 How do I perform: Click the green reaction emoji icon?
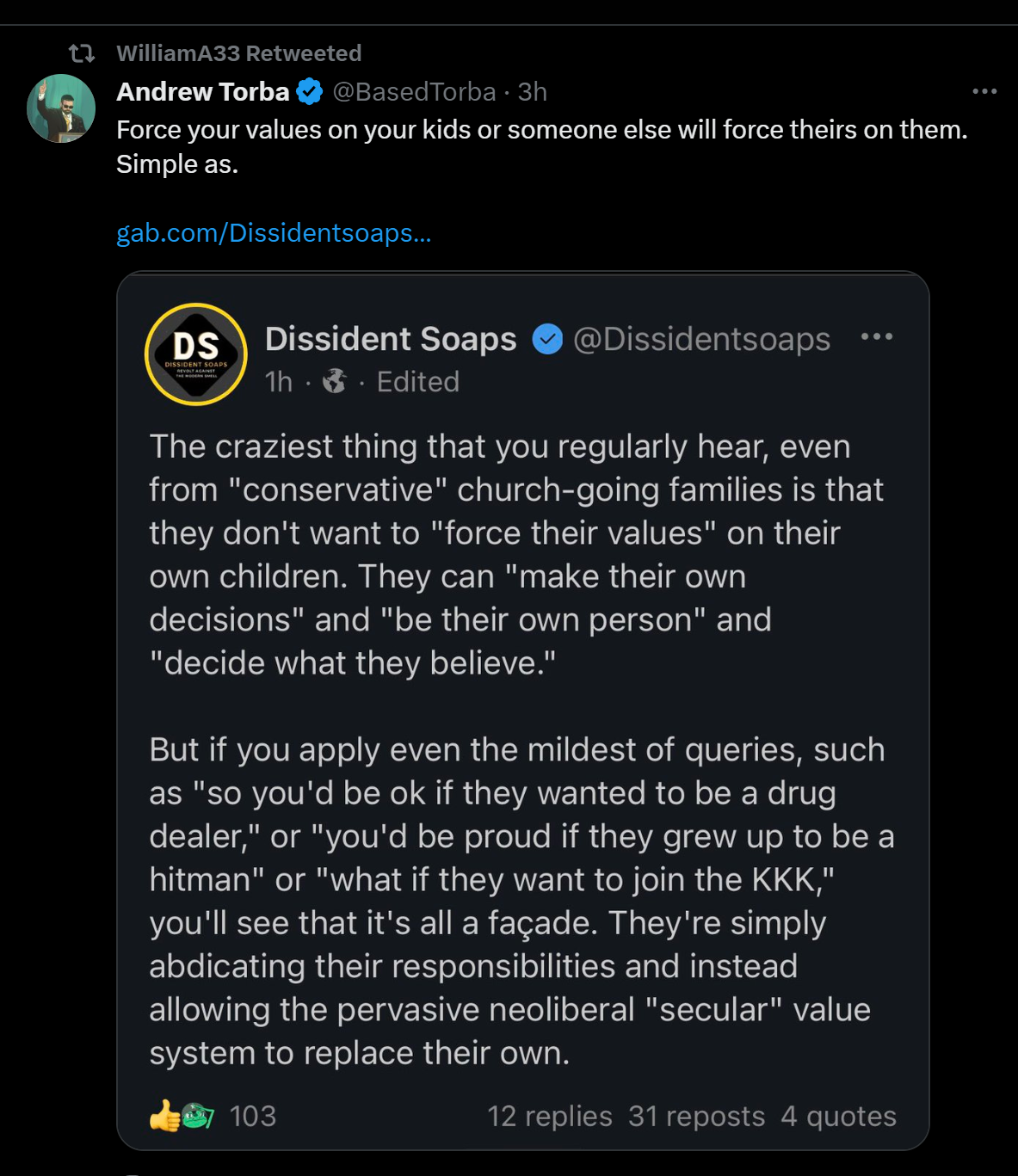198,1117
